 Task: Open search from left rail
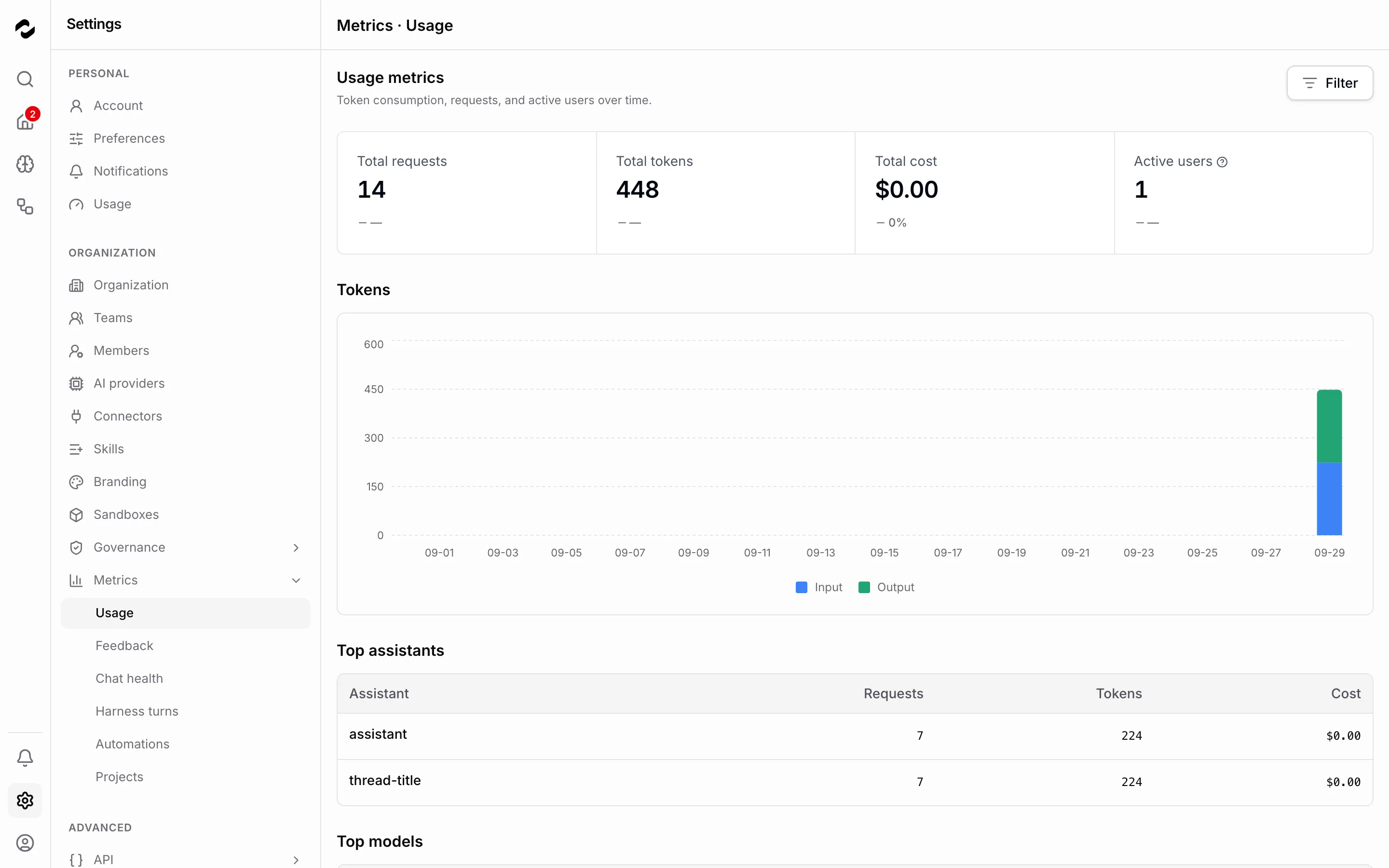25,79
